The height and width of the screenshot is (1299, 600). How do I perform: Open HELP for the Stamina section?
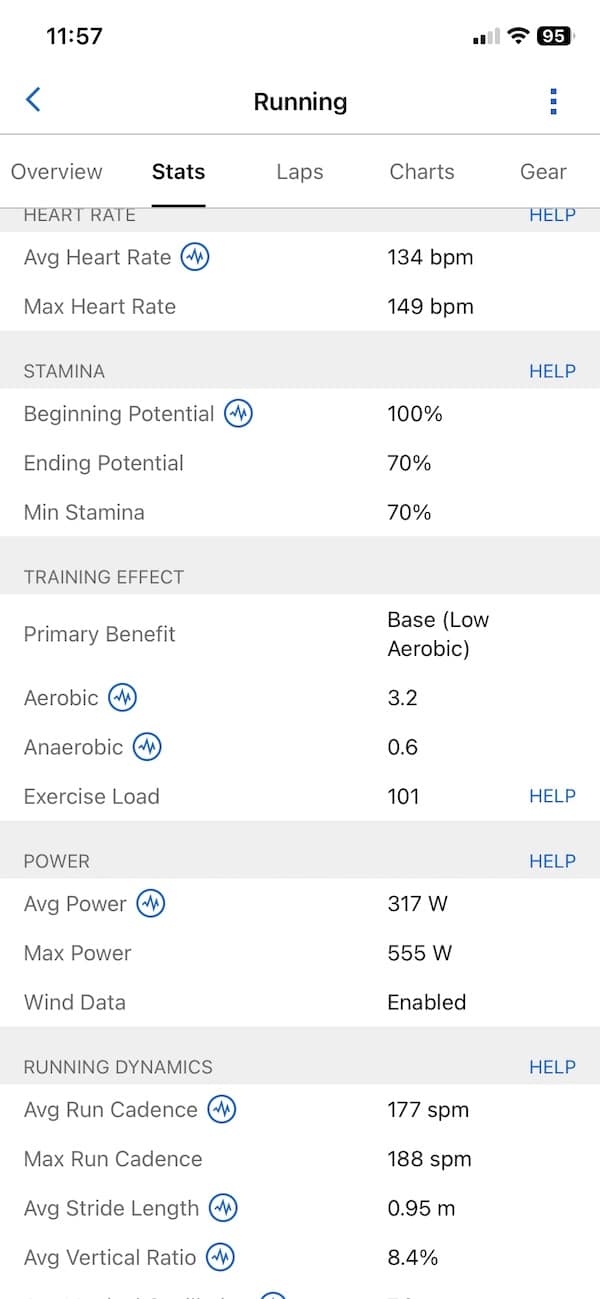[x=552, y=371]
